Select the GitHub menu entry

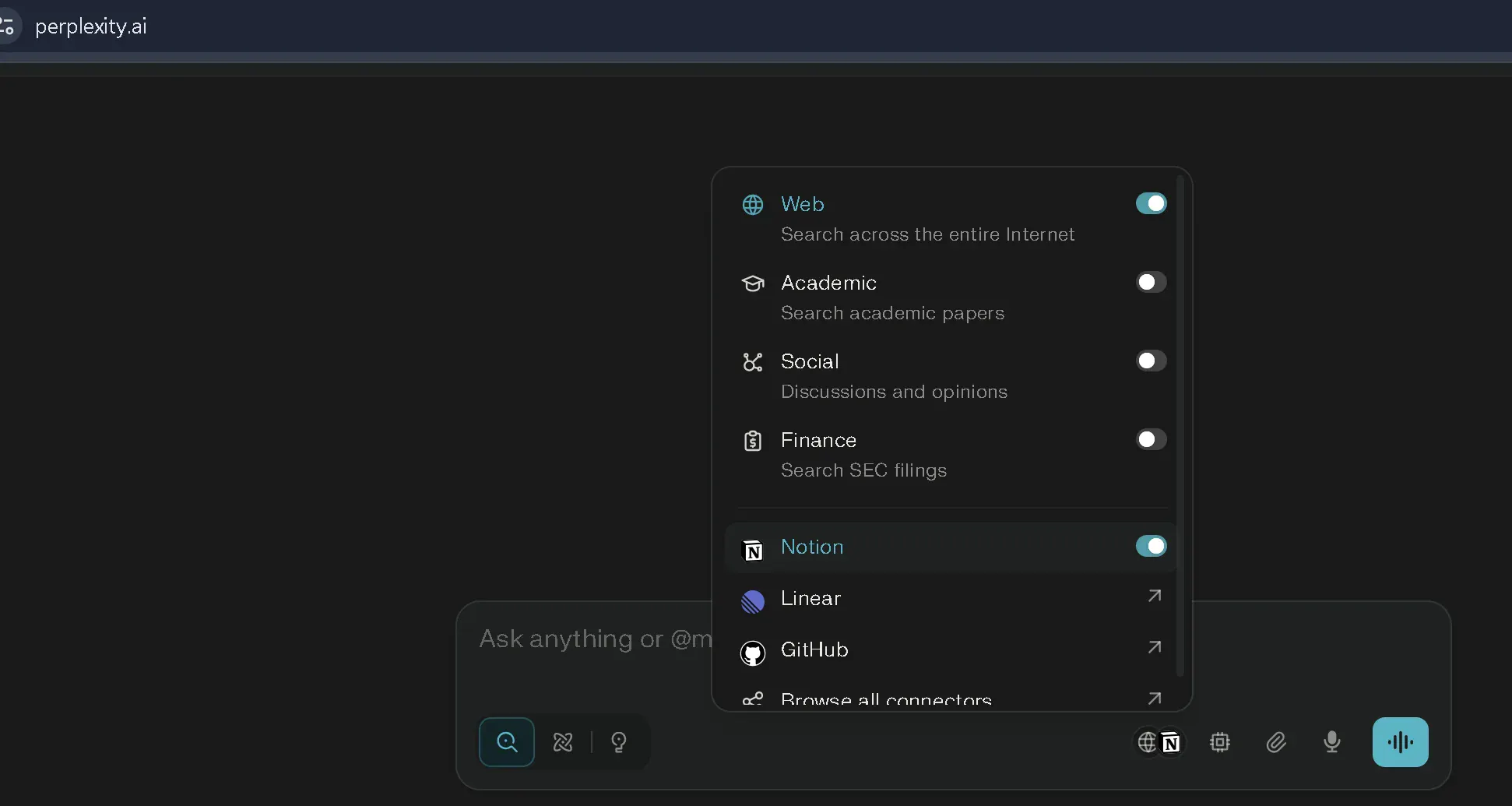coord(814,650)
